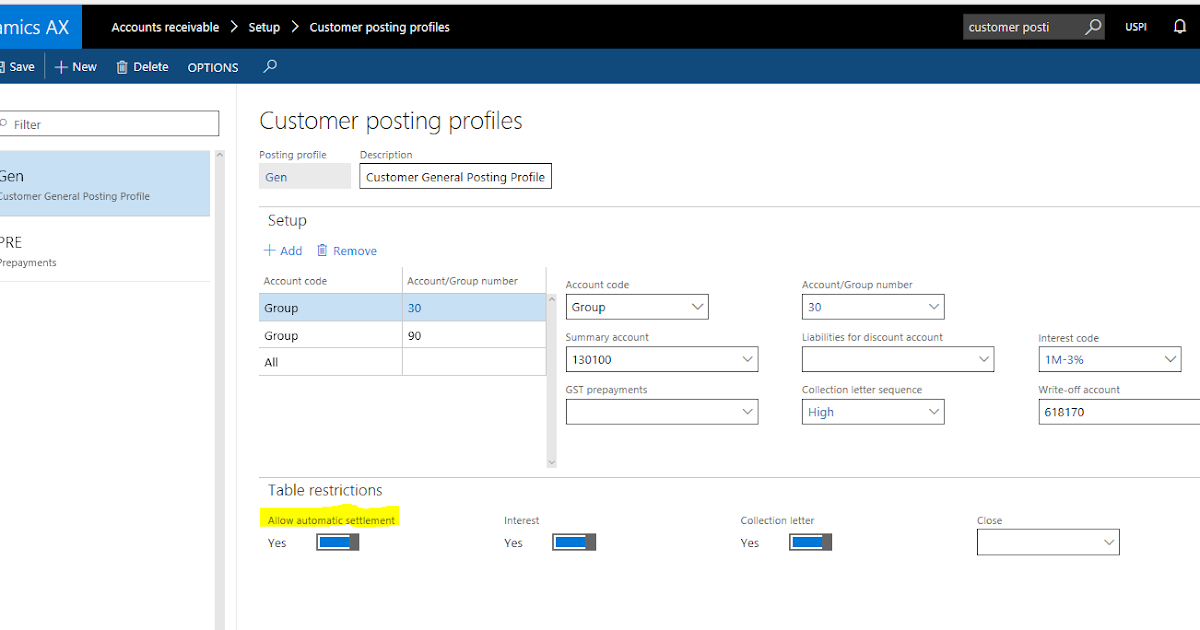Turn off the Collection letter toggle
The image size is (1200, 630).
810,541
